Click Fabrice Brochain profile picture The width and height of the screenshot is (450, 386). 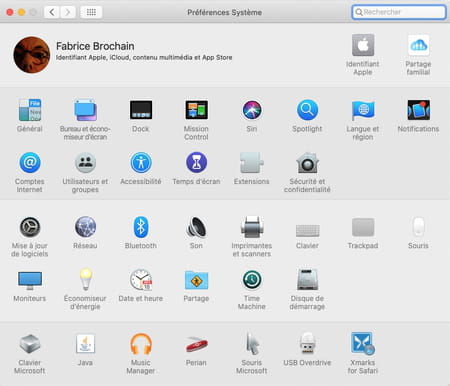click(32, 55)
